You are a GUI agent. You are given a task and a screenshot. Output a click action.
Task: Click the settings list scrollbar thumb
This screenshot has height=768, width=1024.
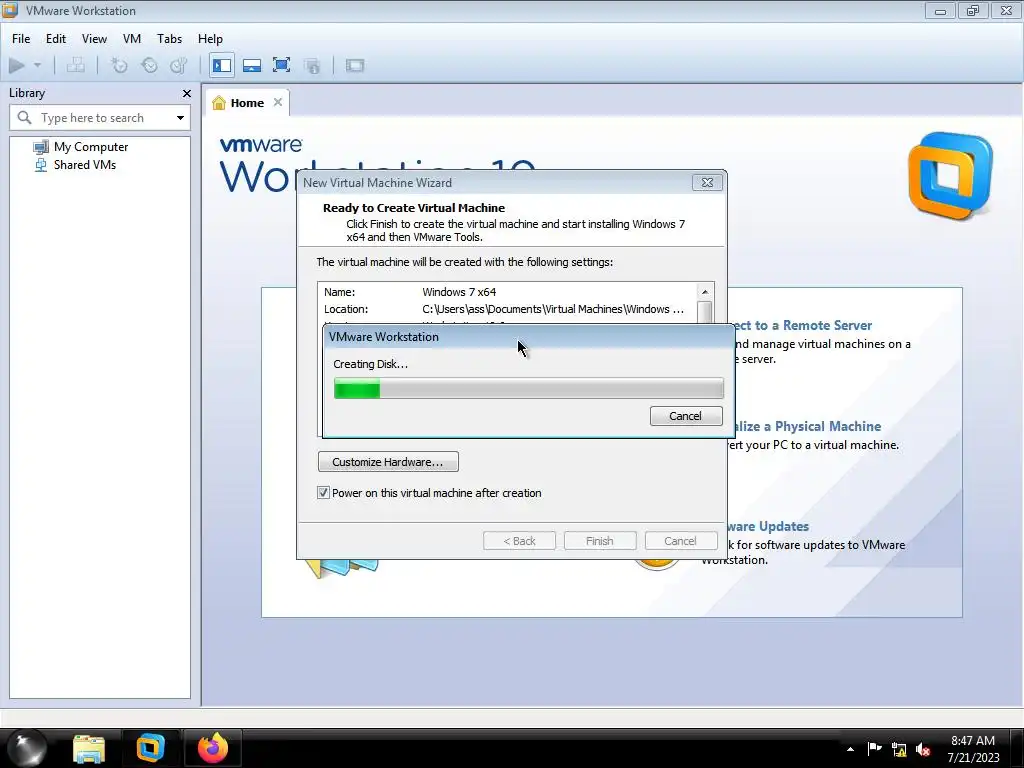705,312
